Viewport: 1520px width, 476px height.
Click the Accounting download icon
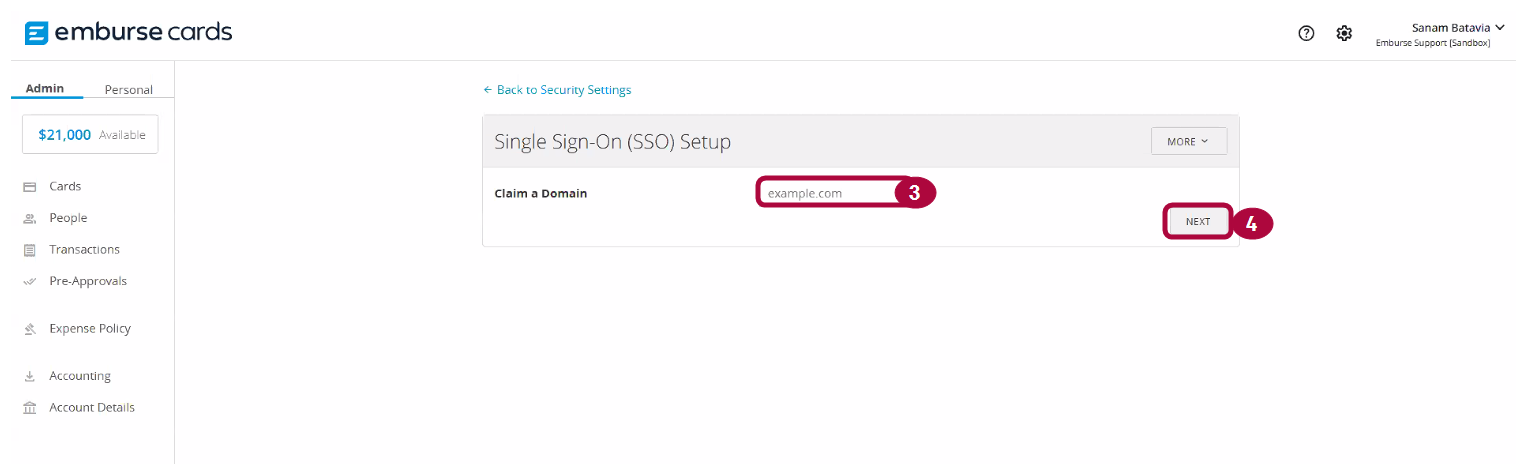[30, 377]
